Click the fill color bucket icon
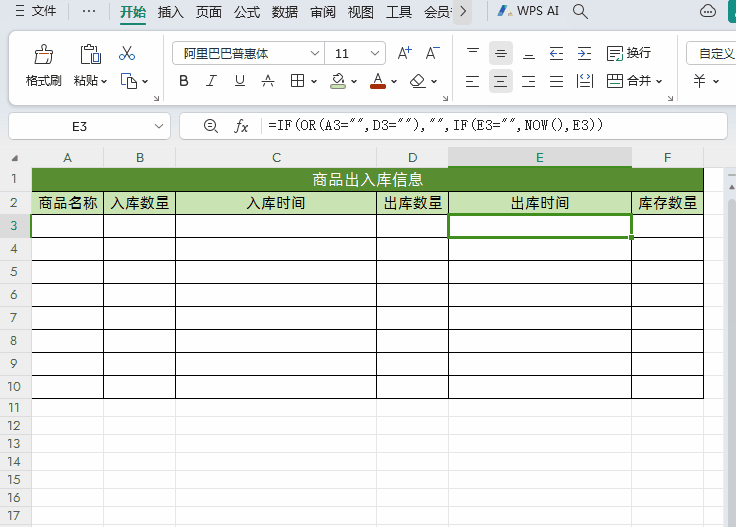The image size is (736, 527). tap(338, 81)
